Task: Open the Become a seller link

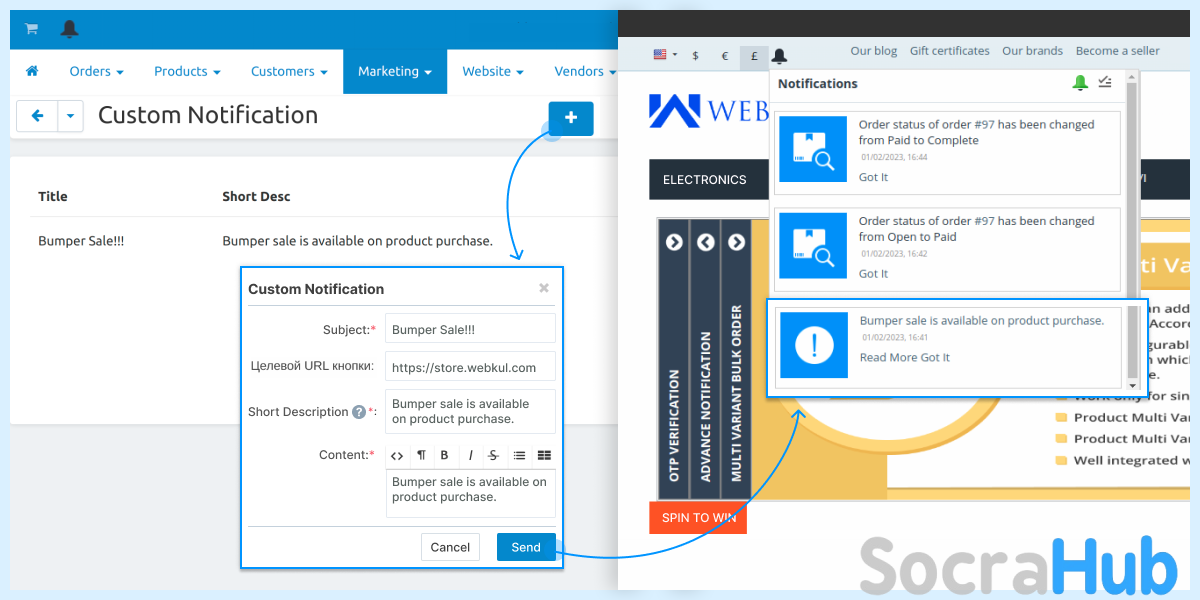Action: (x=1118, y=51)
